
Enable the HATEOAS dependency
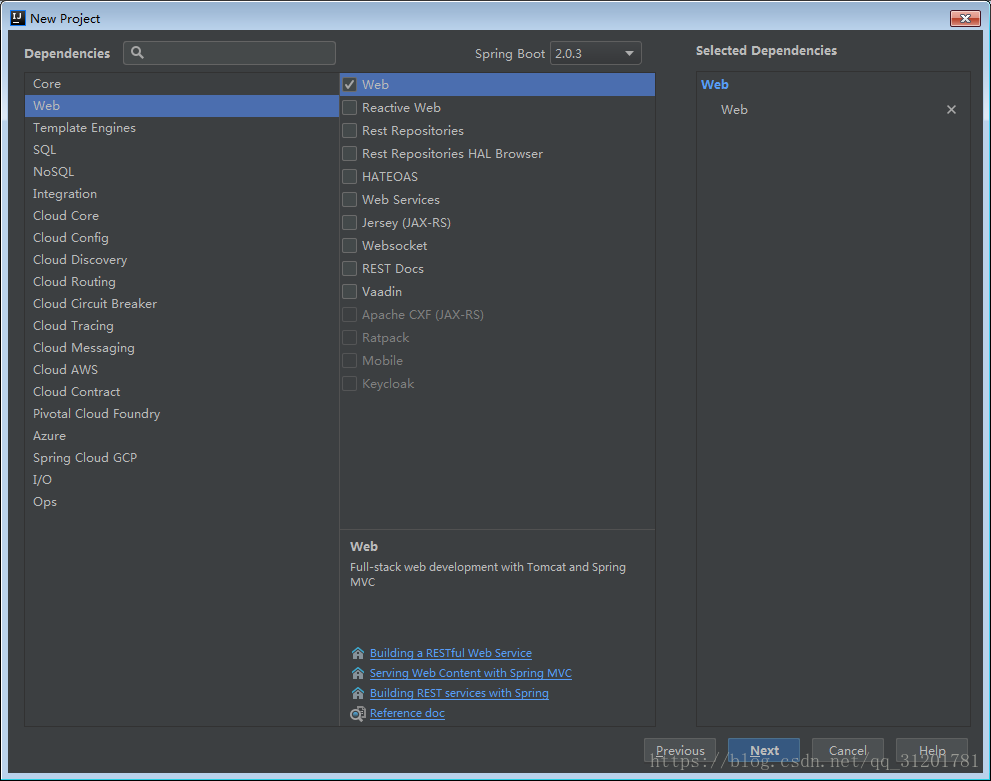[350, 176]
